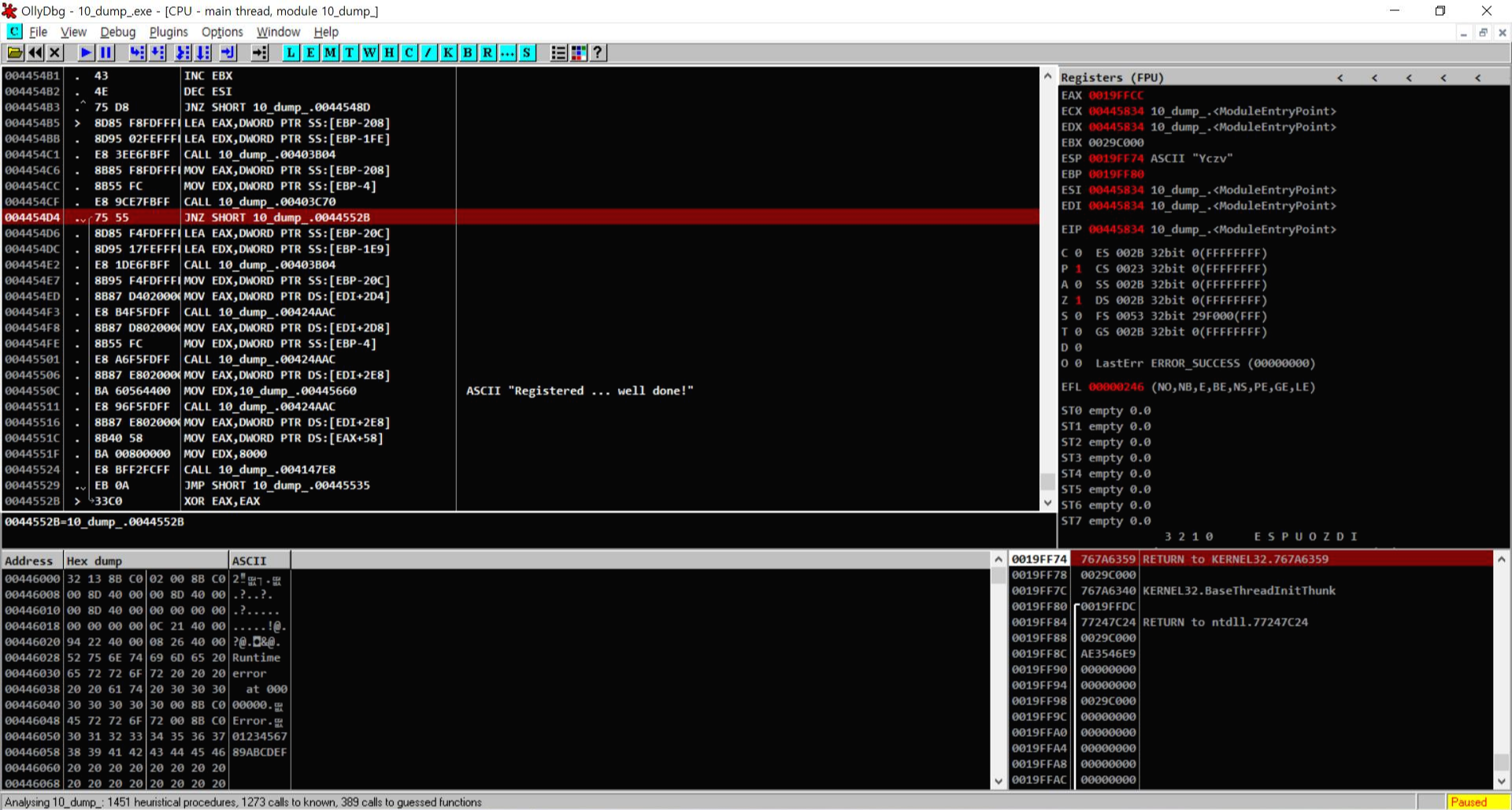Click the disassembly pane scroll down arrow
1512x810 pixels.
[1047, 503]
